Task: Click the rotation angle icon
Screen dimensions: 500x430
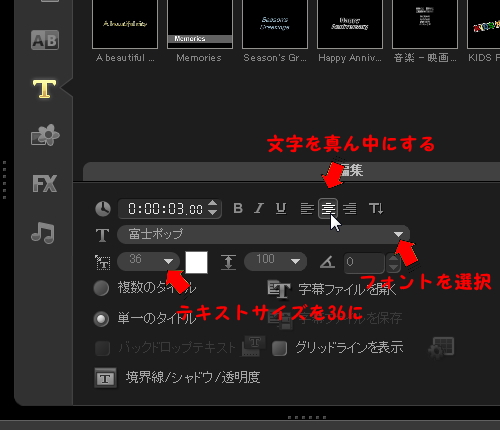Action: pos(327,262)
